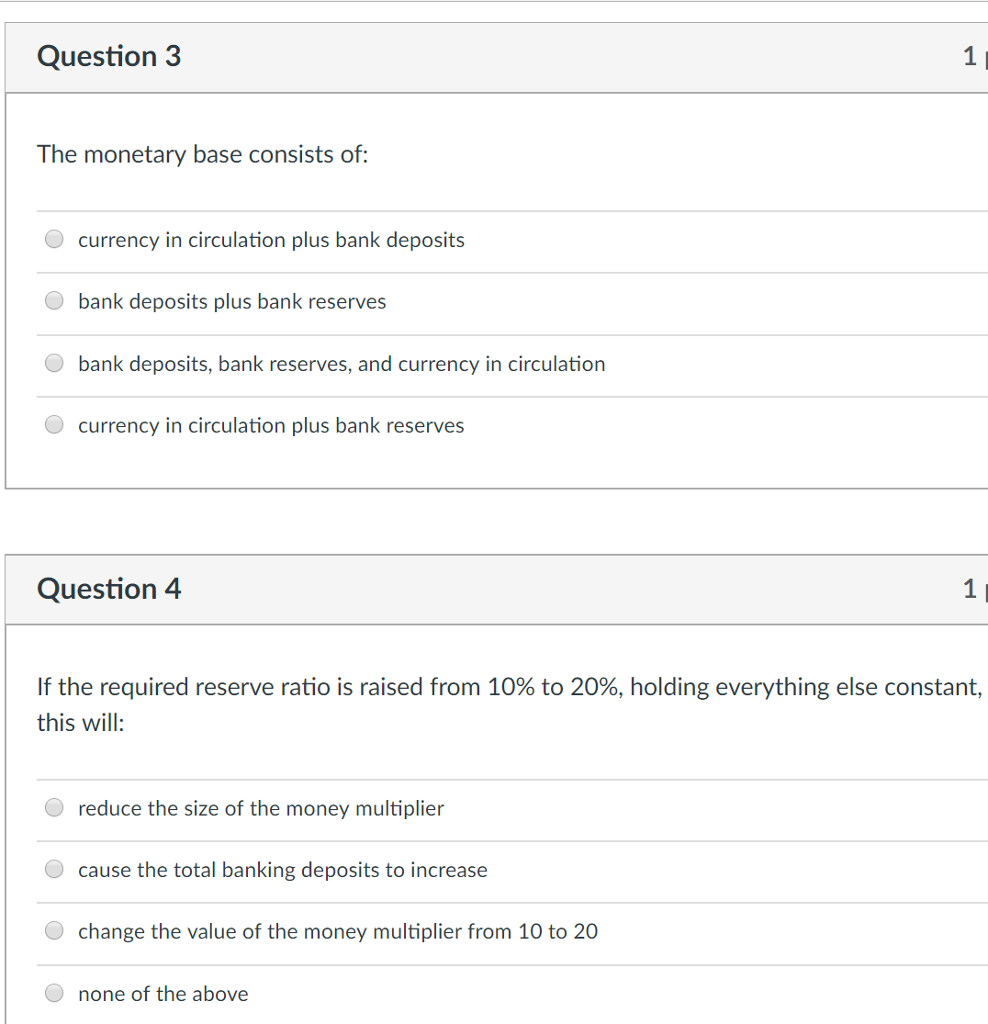This screenshot has height=1024, width=988.
Task: Click the Question 3 header
Action: click(x=109, y=56)
